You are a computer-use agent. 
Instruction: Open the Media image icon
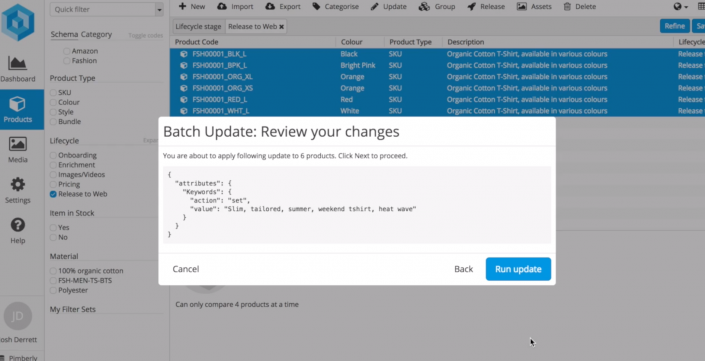[18, 144]
